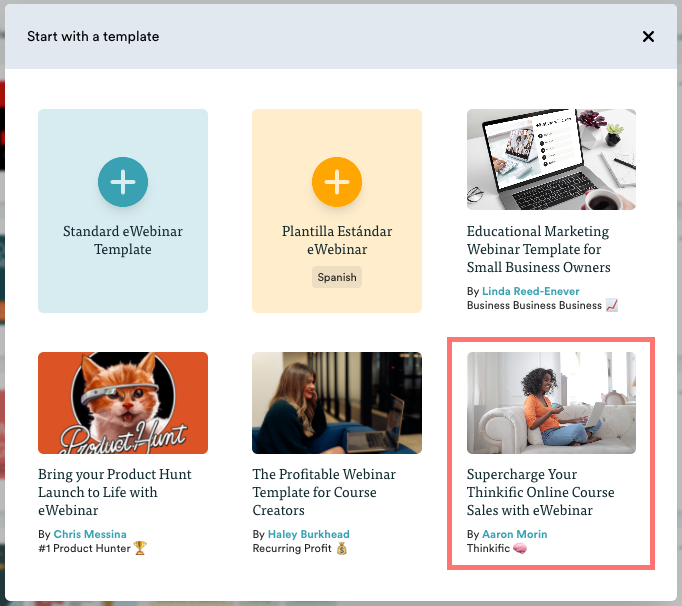This screenshot has width=682, height=606.
Task: Click the chart emoji beside Business tagline
Action: 612,305
